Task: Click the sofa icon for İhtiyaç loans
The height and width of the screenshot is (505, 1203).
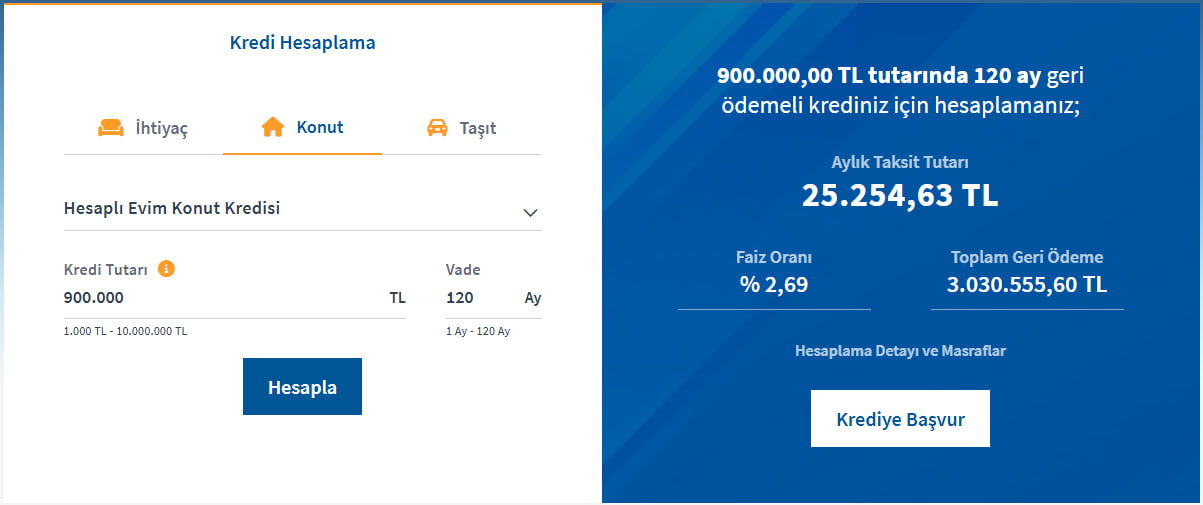Action: [110, 128]
